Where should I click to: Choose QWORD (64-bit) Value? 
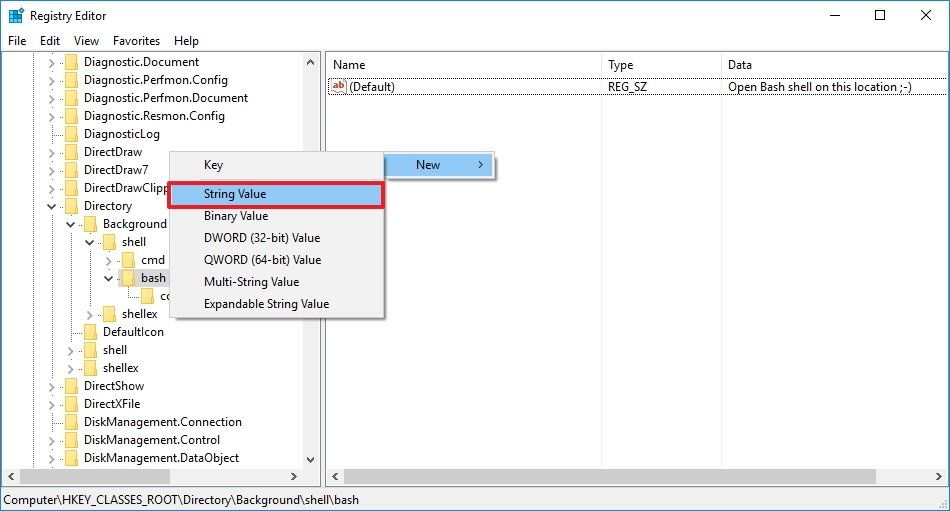276,259
